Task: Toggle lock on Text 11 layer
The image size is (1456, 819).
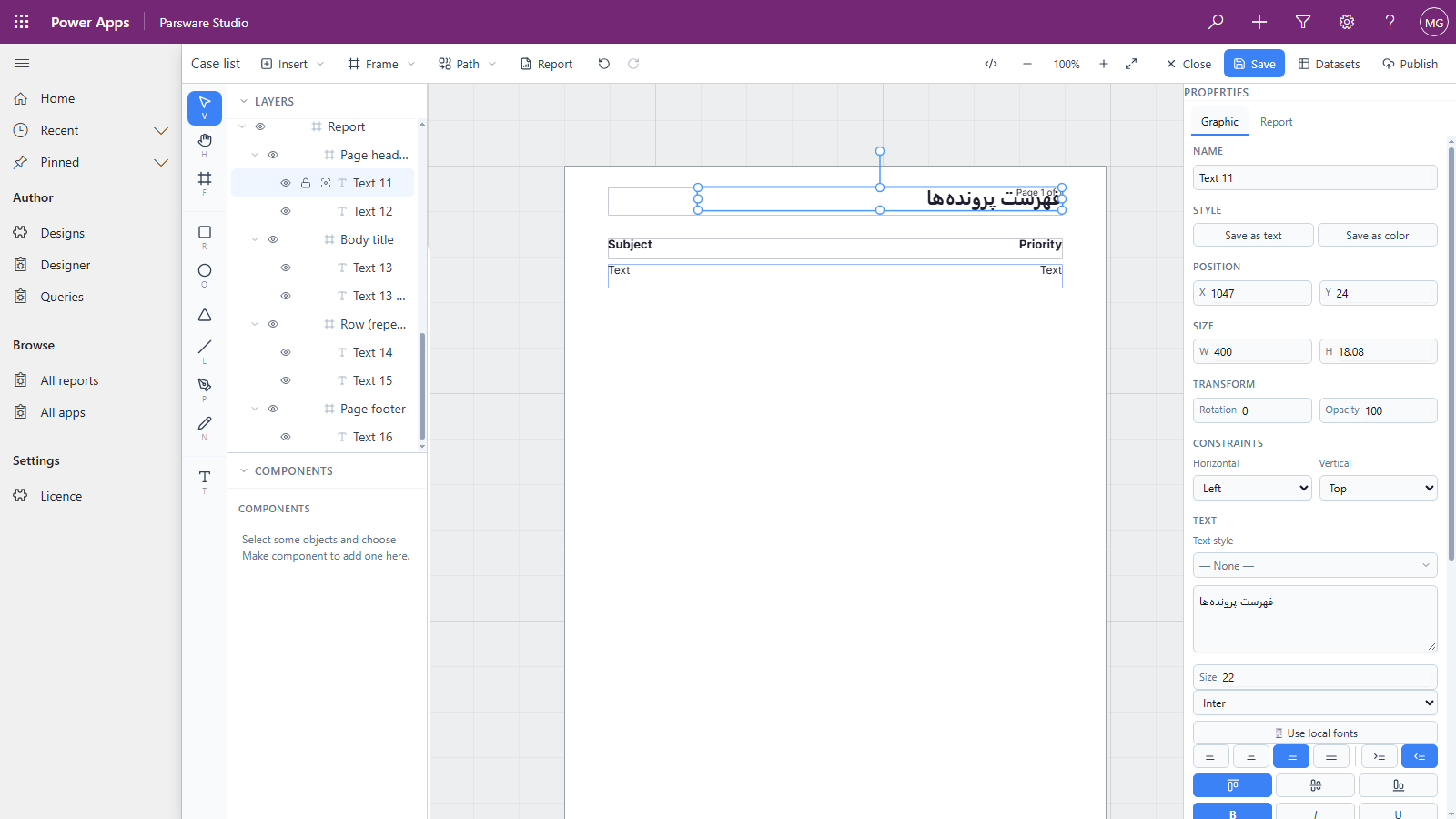Action: click(306, 183)
